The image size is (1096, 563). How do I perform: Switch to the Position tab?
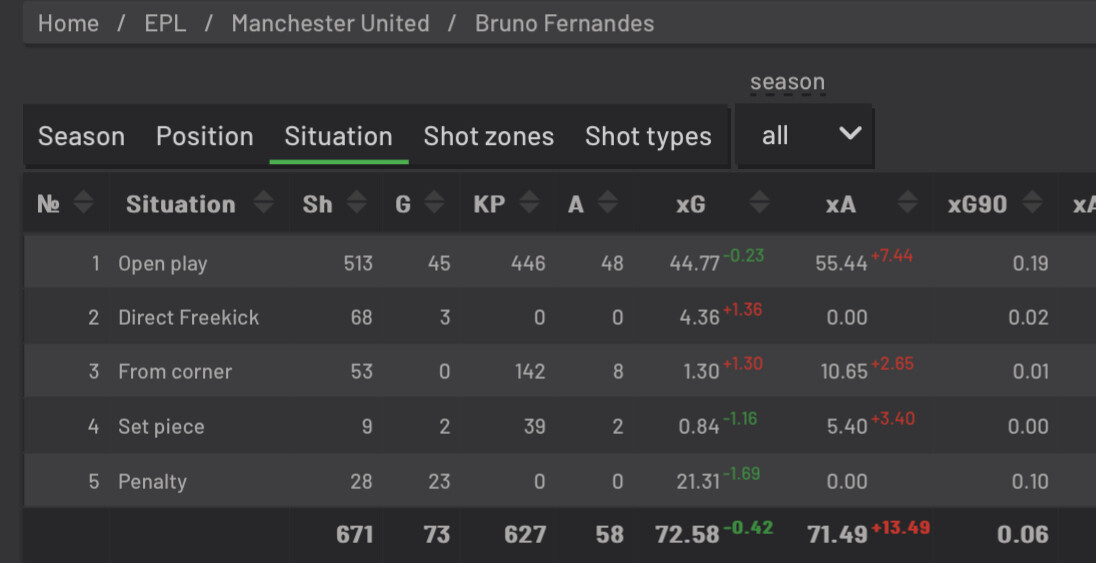tap(205, 136)
